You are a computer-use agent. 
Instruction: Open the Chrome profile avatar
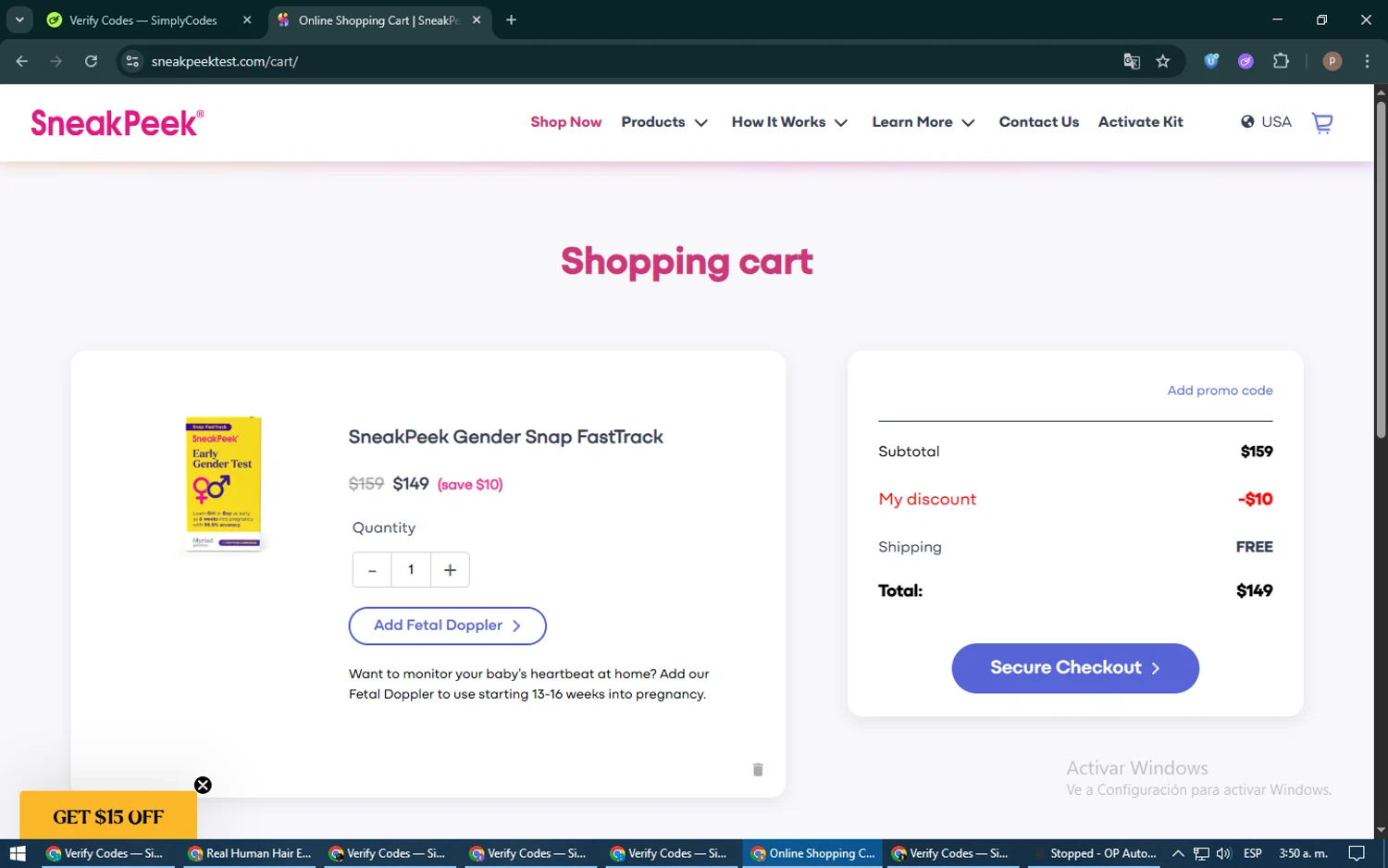(1332, 61)
